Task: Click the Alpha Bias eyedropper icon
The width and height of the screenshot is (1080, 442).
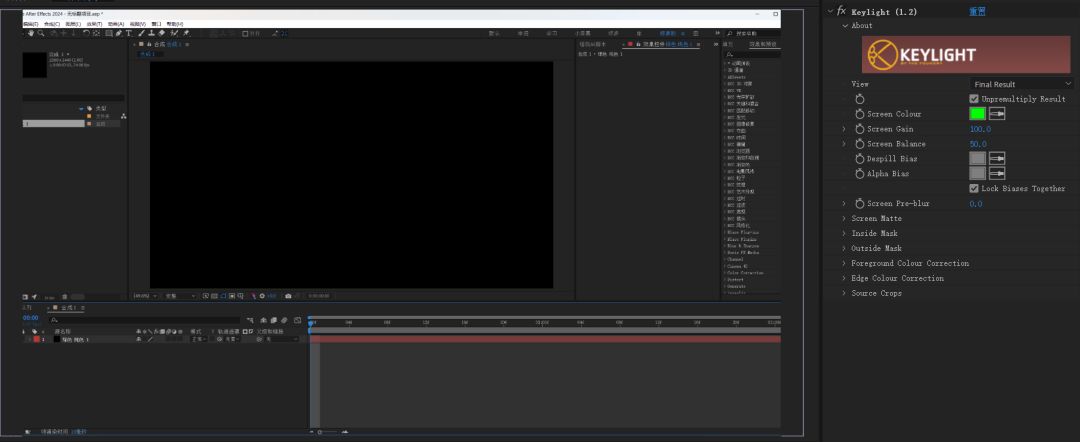Action: click(x=997, y=173)
